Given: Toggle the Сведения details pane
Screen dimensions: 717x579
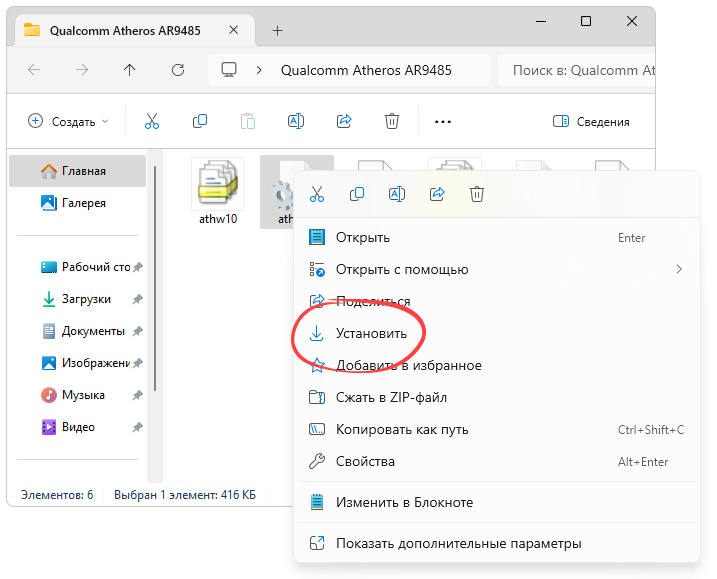Looking at the screenshot, I should click(x=591, y=121).
